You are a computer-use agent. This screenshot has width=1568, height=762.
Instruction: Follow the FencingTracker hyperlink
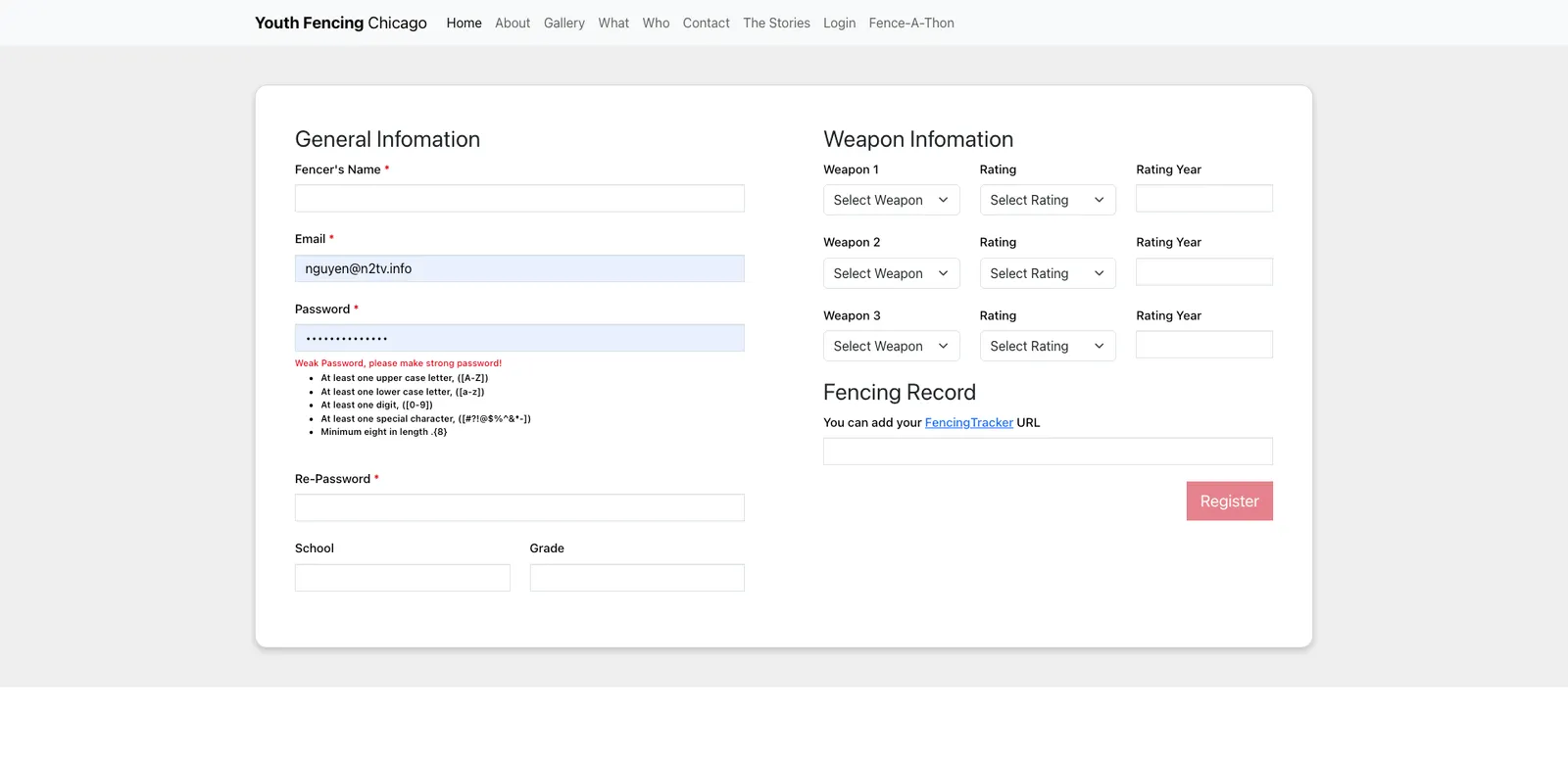969,422
